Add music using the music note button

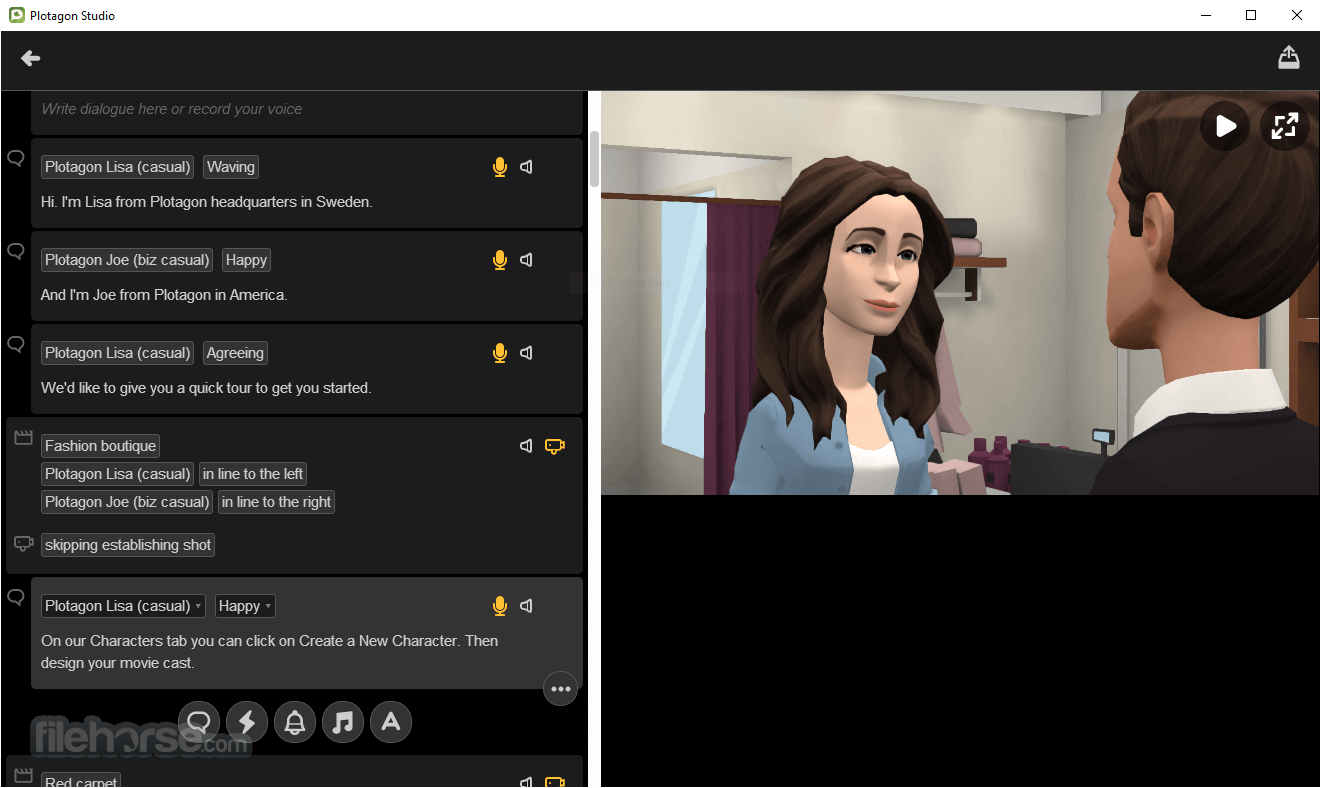(x=343, y=722)
